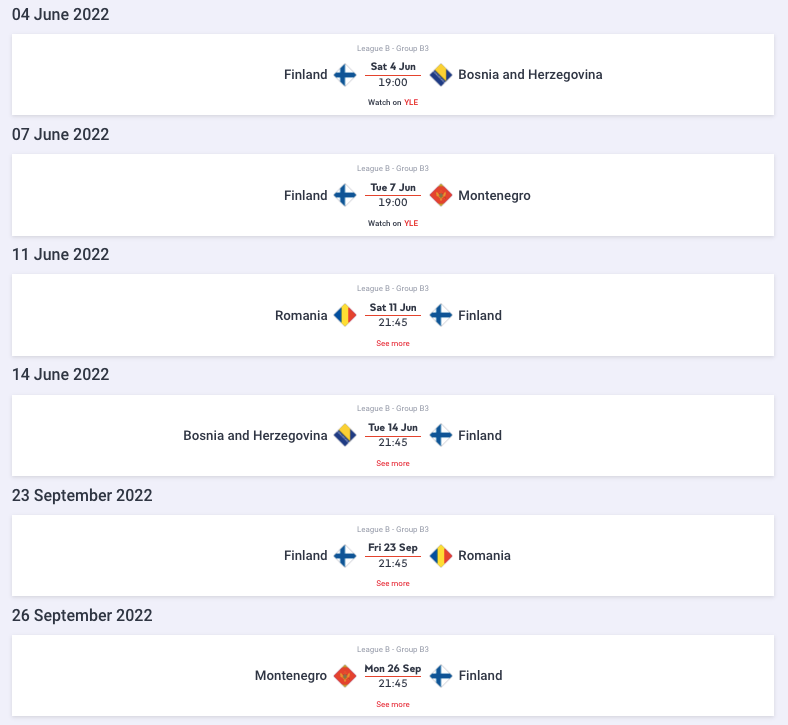Click Romania team name in 11 June match
The width and height of the screenshot is (788, 725).
[x=301, y=315]
